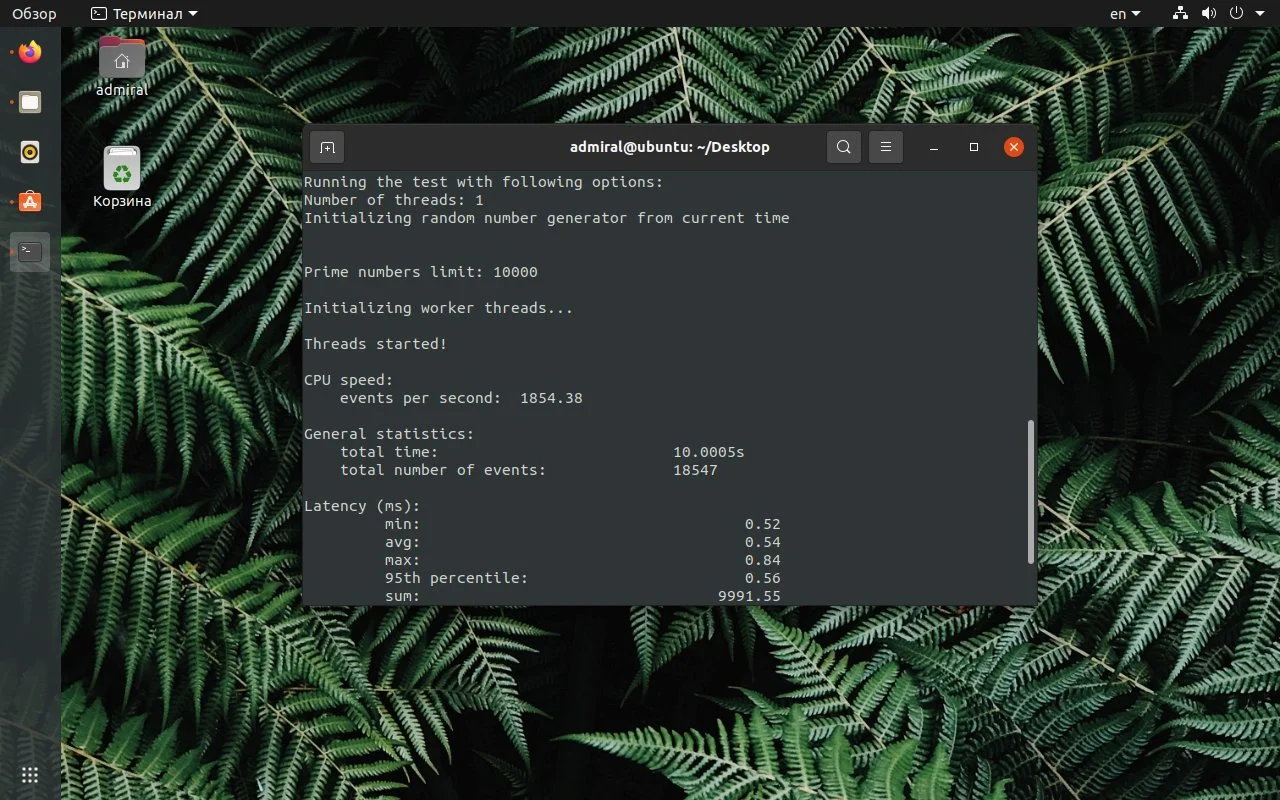1280x800 pixels.
Task: Open Files manager in the dock
Action: pos(30,102)
